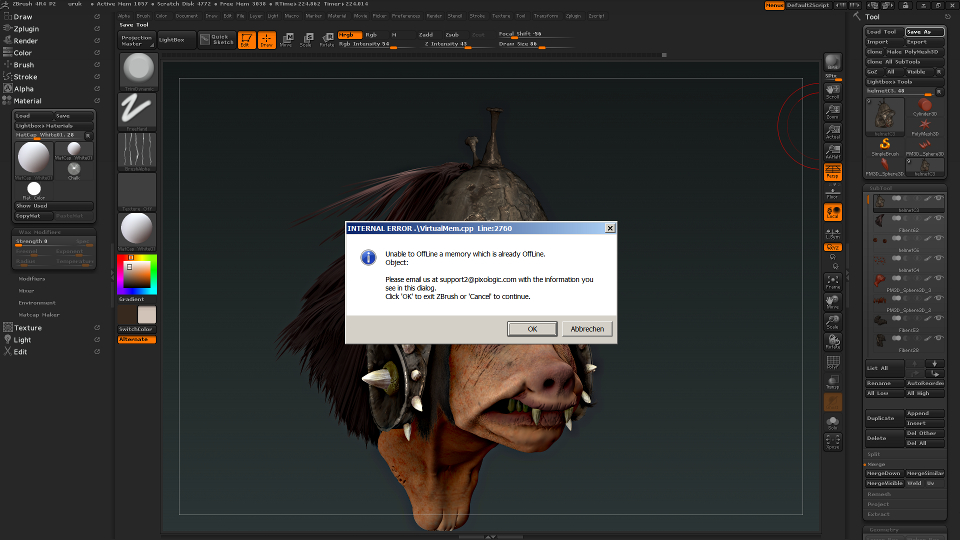Close the internal error dialog
960x540 pixels.
pos(610,228)
